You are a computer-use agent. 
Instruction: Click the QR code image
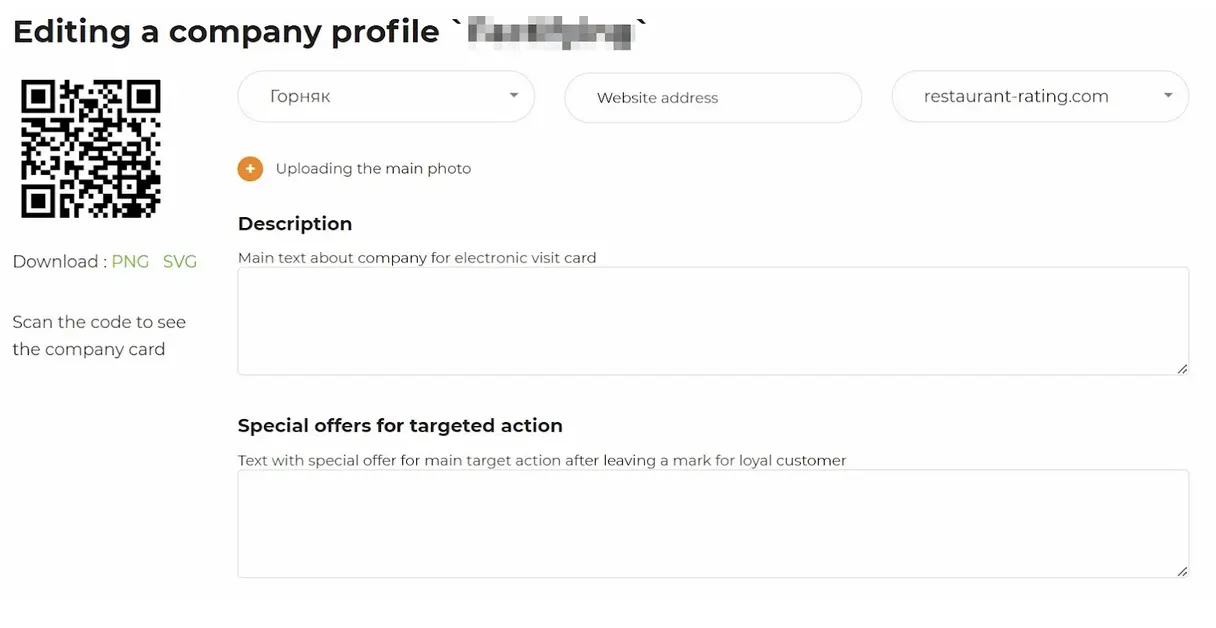coord(91,149)
